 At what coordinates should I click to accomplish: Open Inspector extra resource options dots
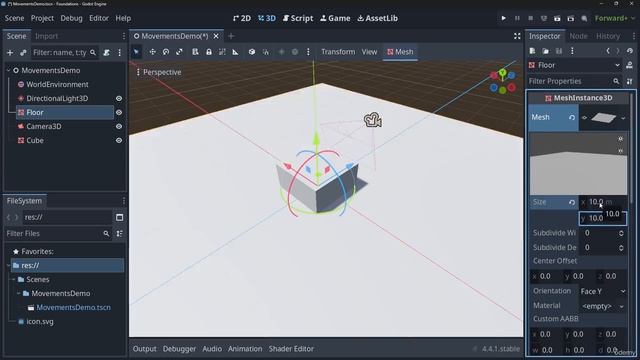[572, 51]
